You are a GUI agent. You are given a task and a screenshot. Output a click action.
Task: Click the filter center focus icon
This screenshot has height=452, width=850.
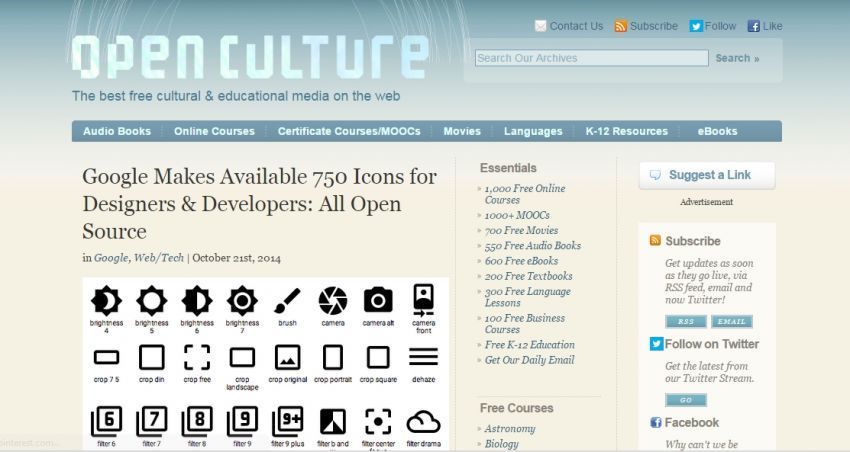click(378, 422)
